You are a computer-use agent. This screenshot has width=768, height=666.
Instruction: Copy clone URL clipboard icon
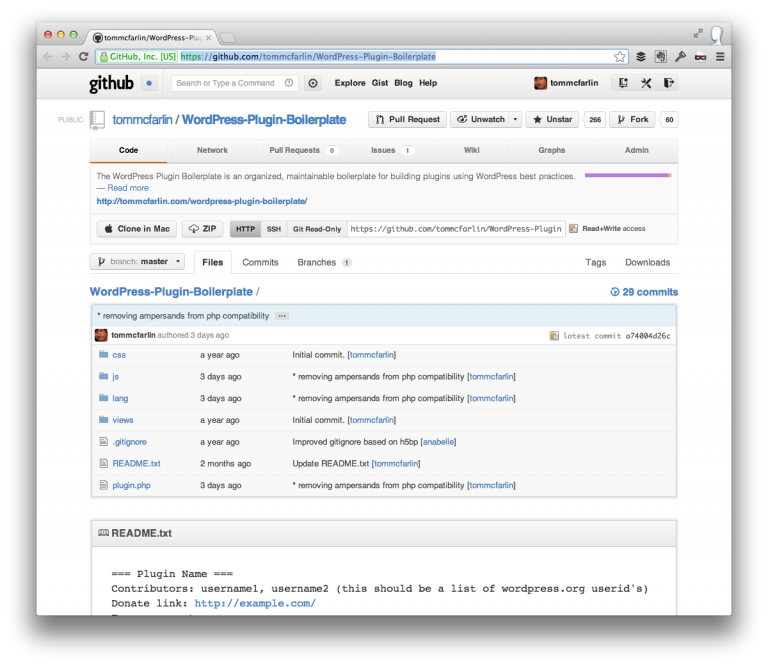point(573,229)
